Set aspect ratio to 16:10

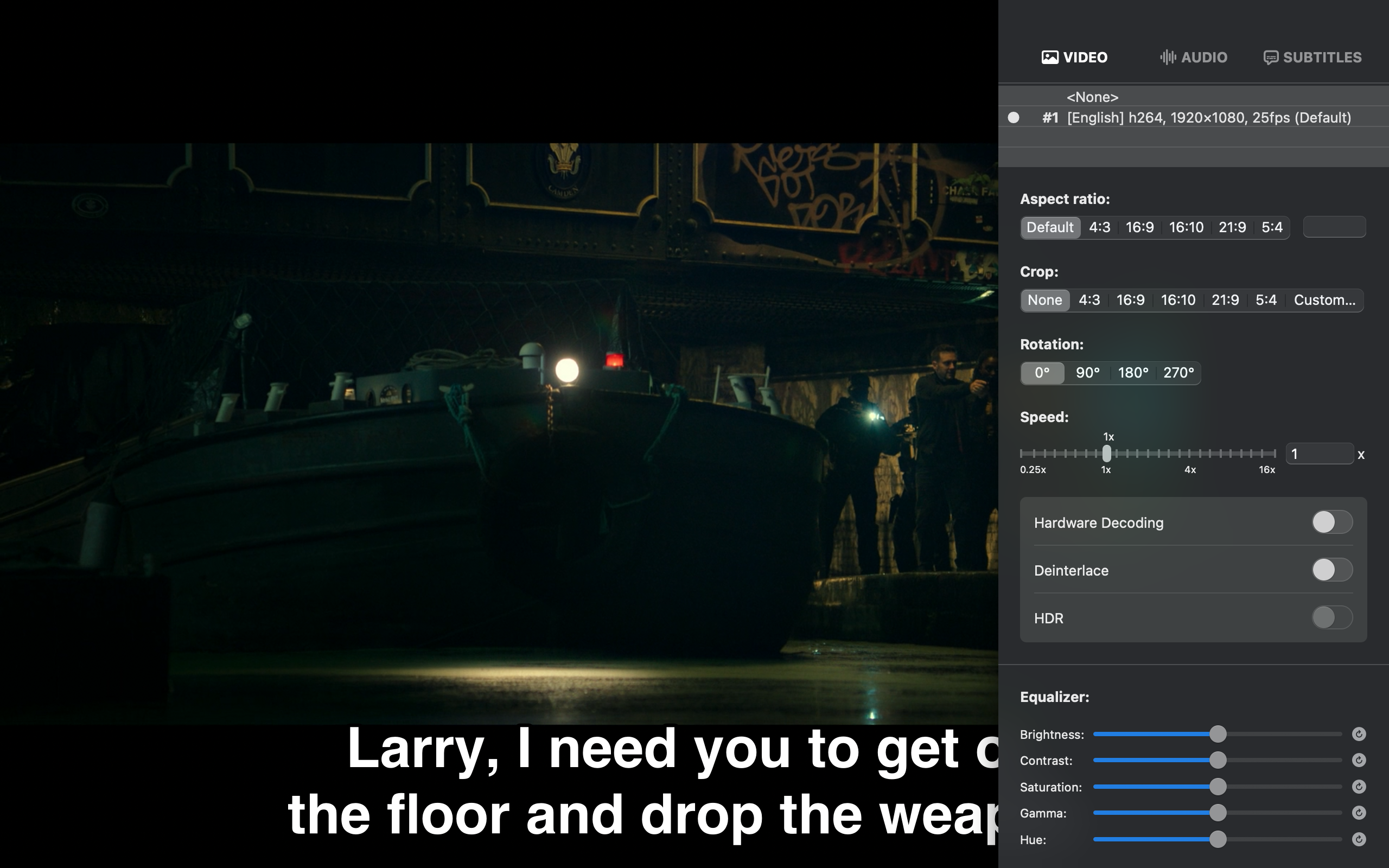[x=1186, y=227]
